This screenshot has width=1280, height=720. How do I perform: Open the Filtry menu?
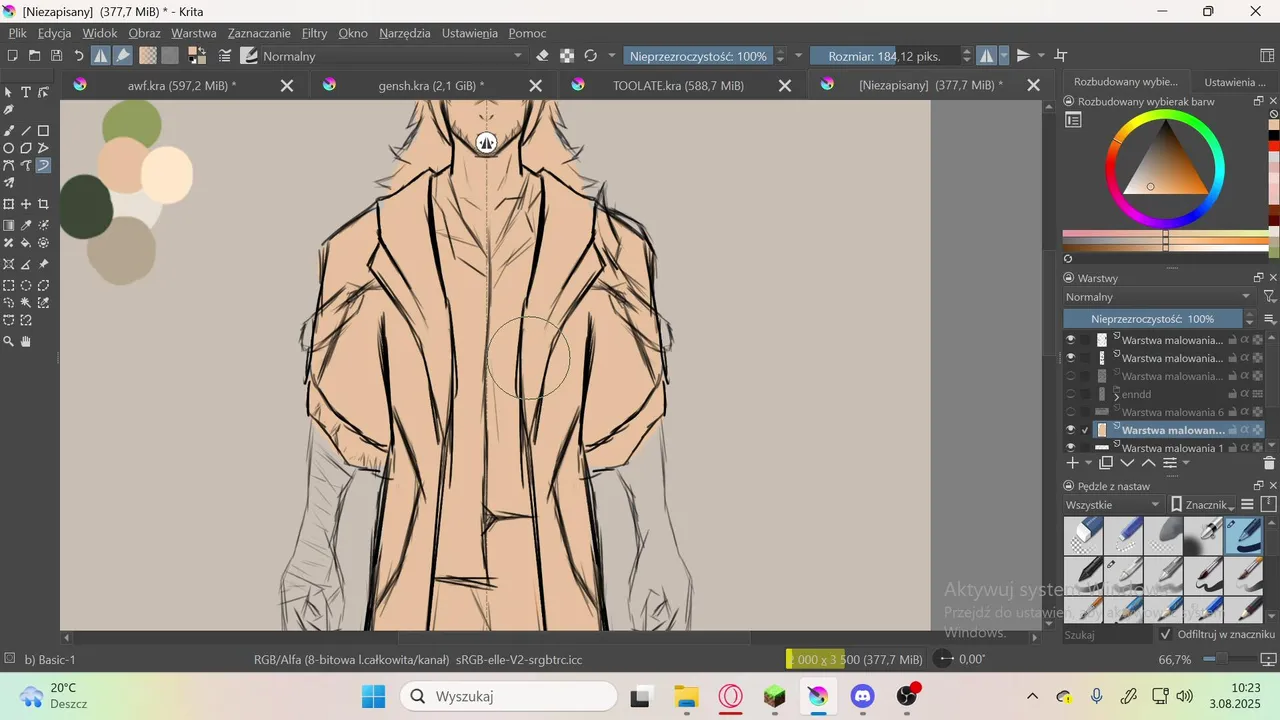click(314, 33)
